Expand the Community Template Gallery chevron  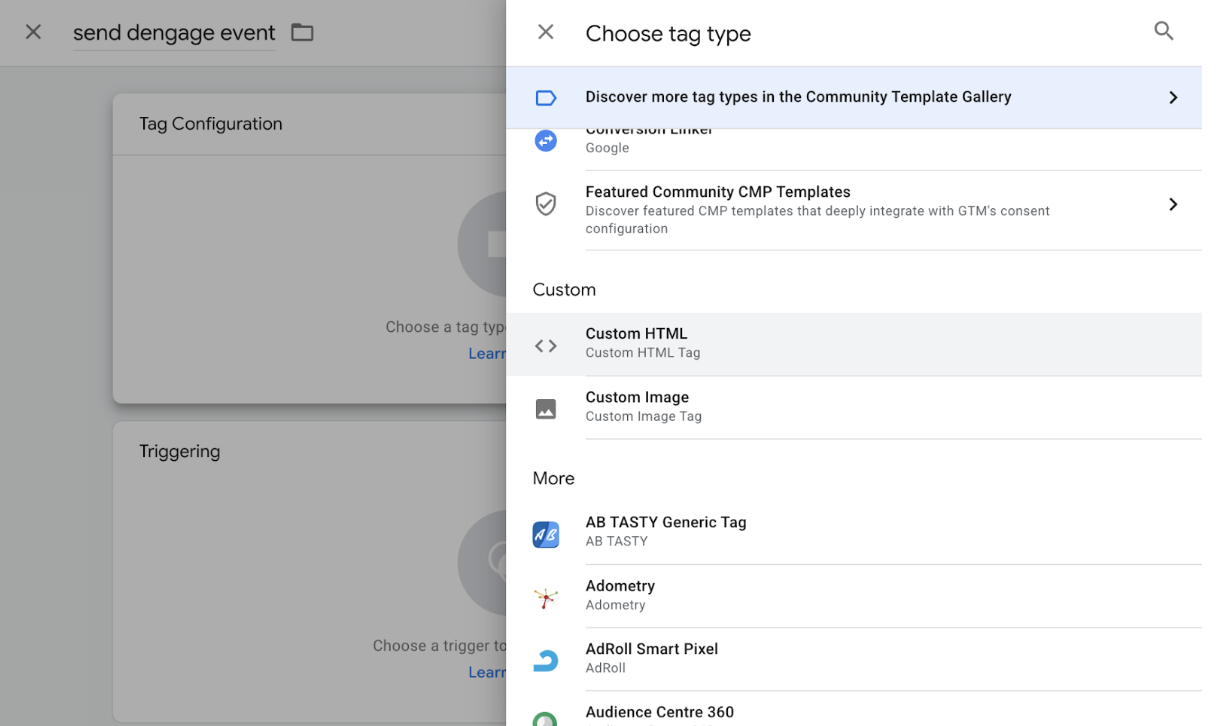(1174, 98)
